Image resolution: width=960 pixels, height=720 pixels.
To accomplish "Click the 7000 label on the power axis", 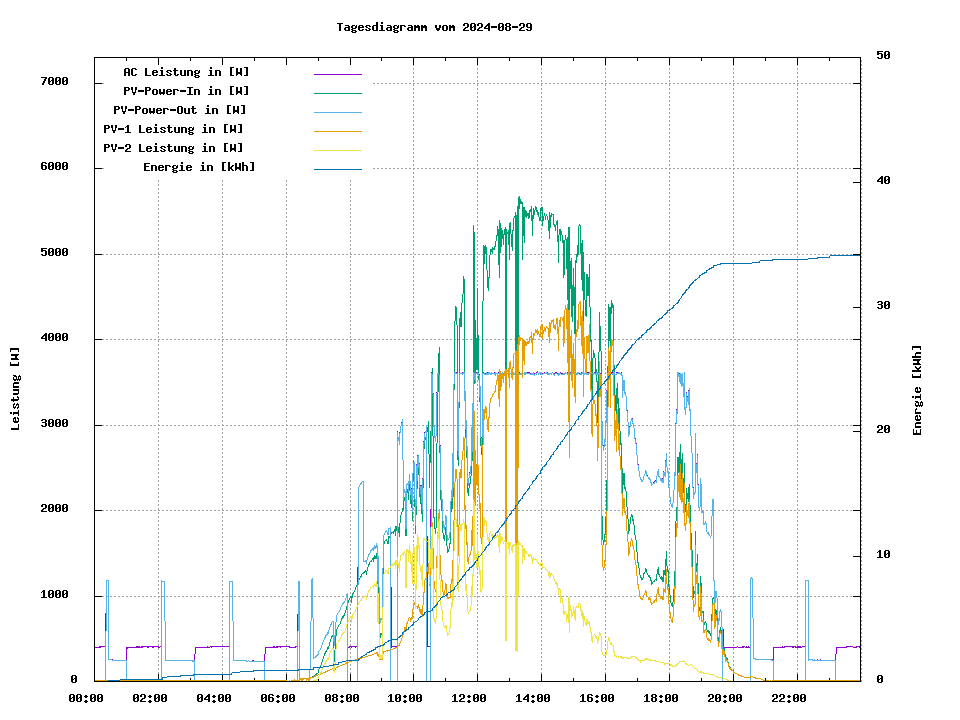I will coord(54,81).
